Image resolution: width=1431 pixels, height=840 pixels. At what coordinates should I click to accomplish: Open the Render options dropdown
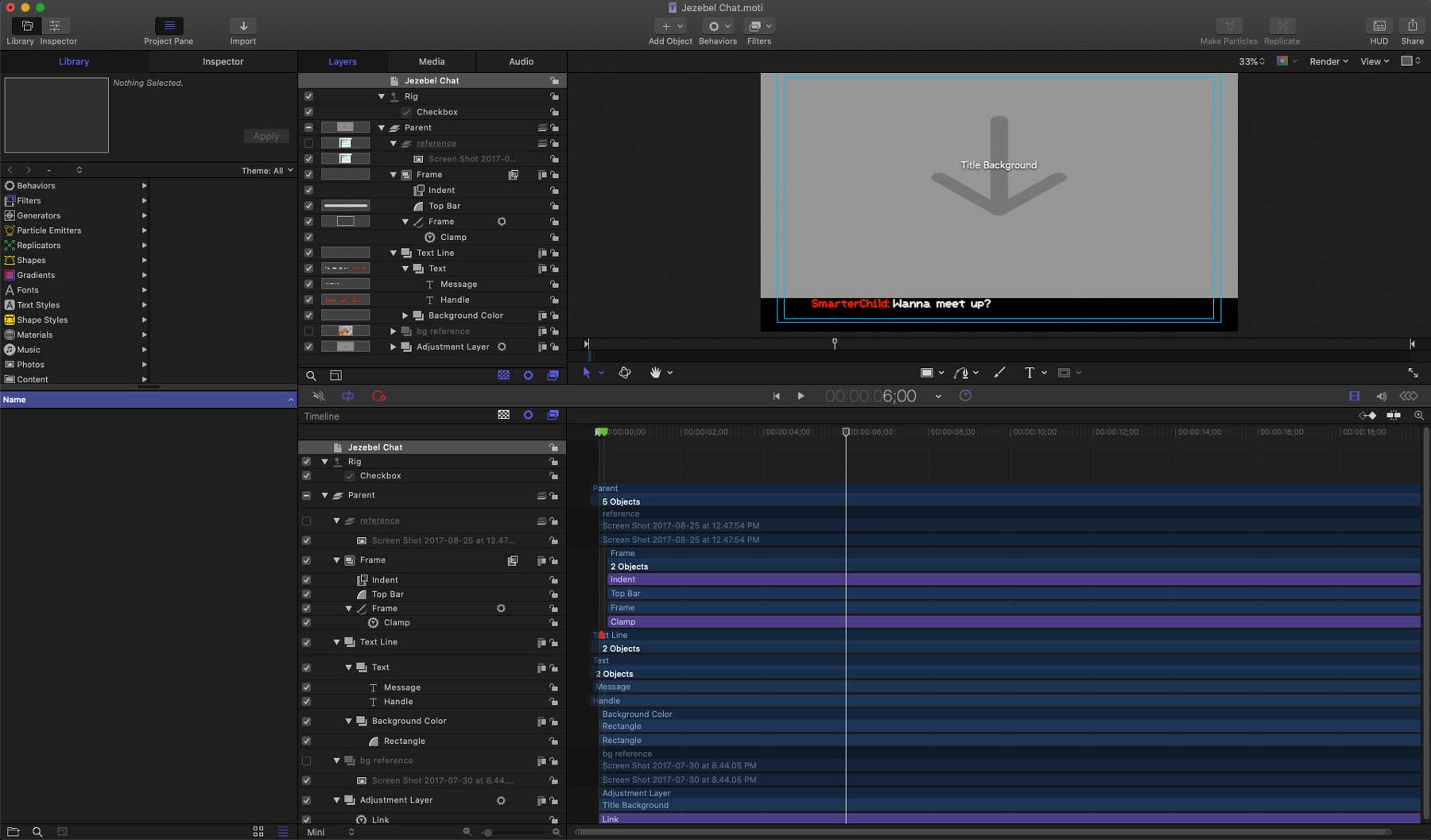pos(1328,61)
